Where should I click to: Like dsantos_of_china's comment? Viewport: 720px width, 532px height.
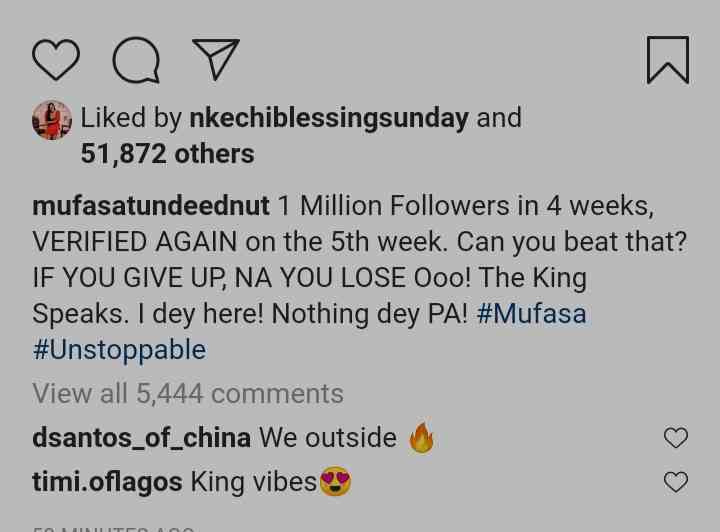point(676,438)
